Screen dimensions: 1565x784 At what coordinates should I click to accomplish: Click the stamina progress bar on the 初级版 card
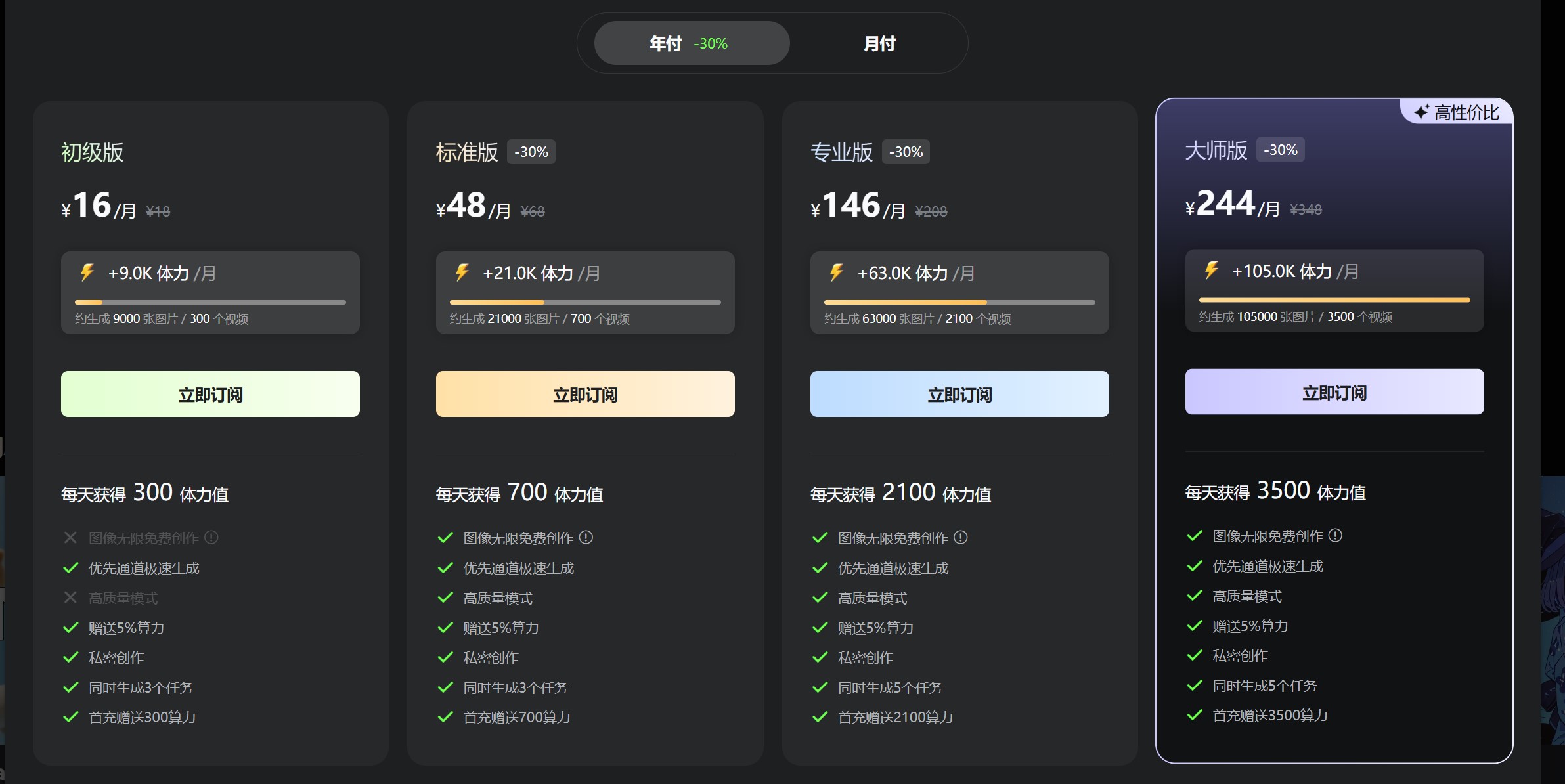coord(210,302)
